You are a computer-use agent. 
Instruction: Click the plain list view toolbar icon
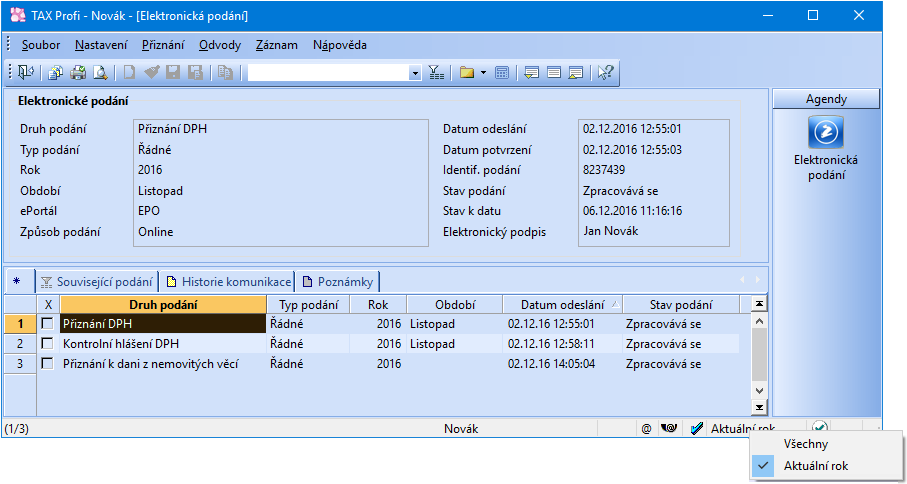point(554,72)
